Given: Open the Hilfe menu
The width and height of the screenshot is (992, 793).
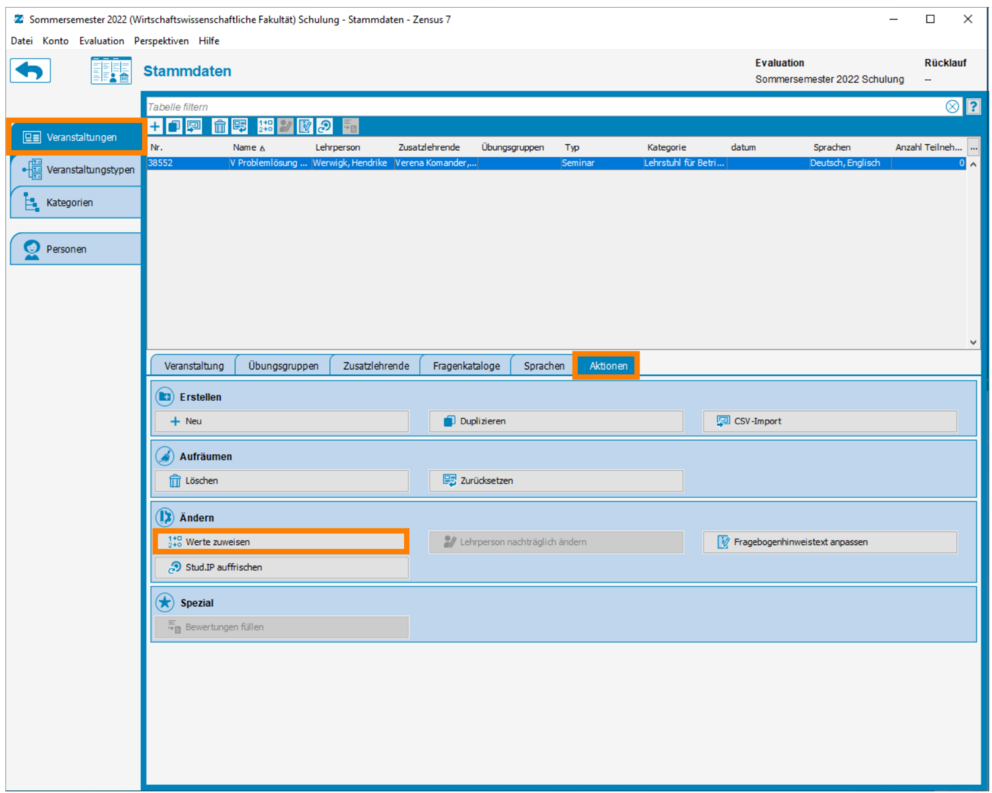Looking at the screenshot, I should (x=209, y=41).
